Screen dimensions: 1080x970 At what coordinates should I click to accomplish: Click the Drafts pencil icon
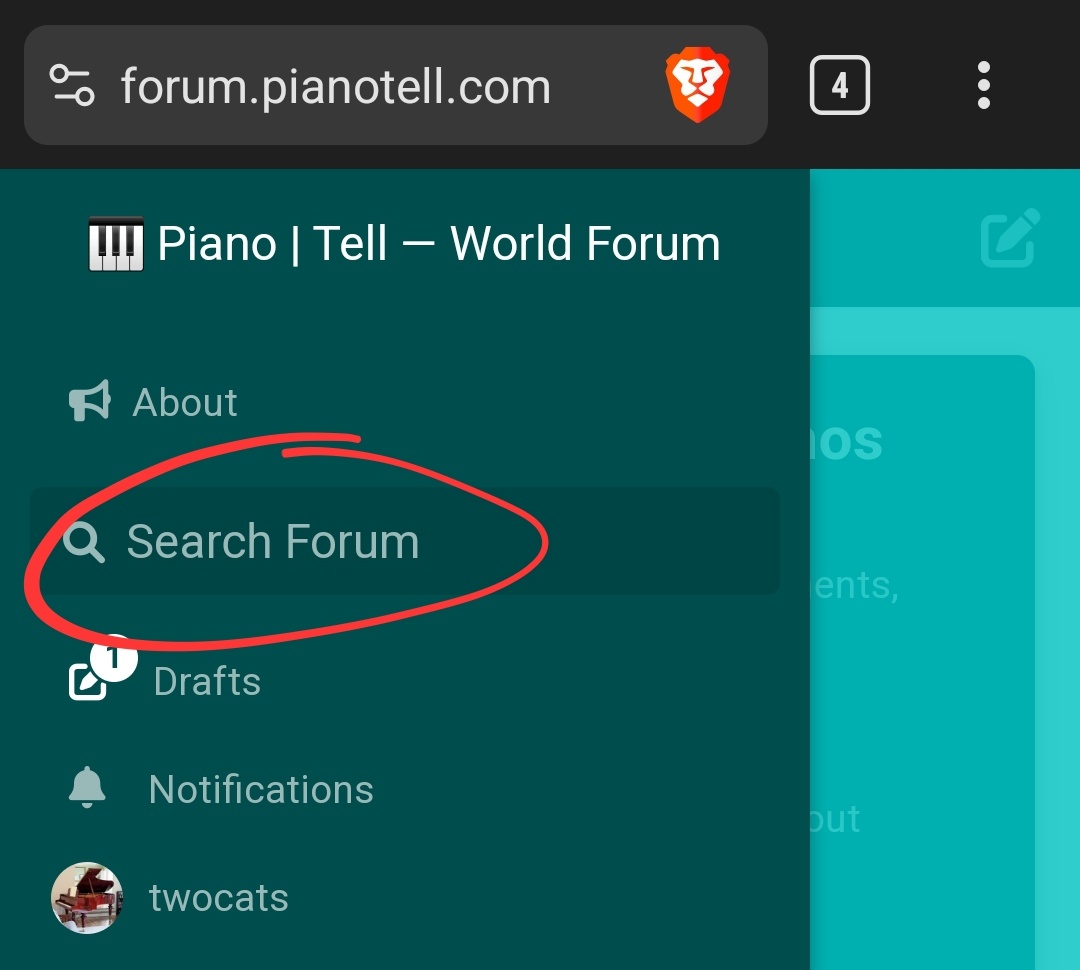pos(86,683)
